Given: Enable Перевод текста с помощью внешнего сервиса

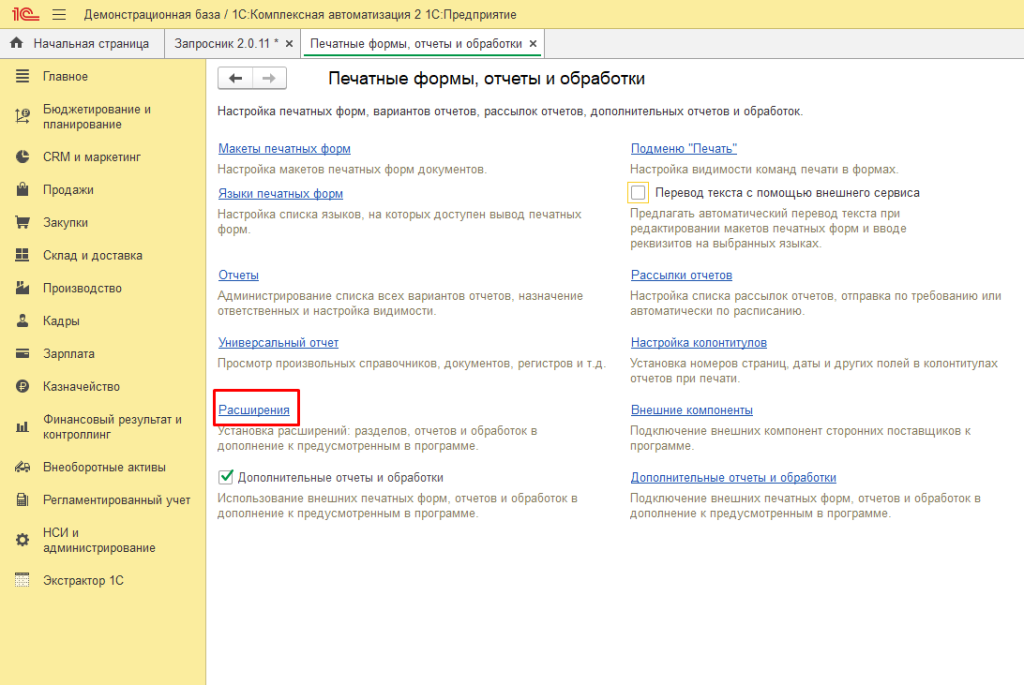Looking at the screenshot, I should point(638,193).
